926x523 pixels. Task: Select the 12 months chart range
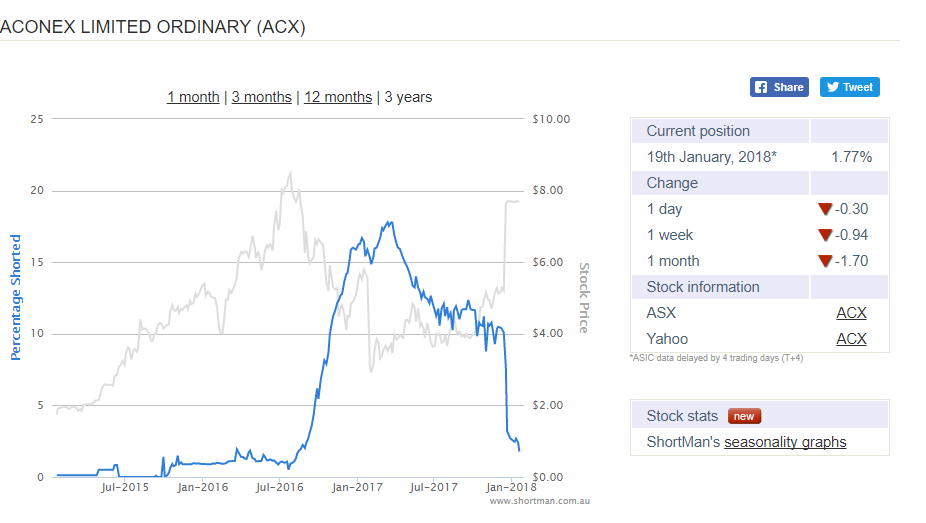point(338,97)
